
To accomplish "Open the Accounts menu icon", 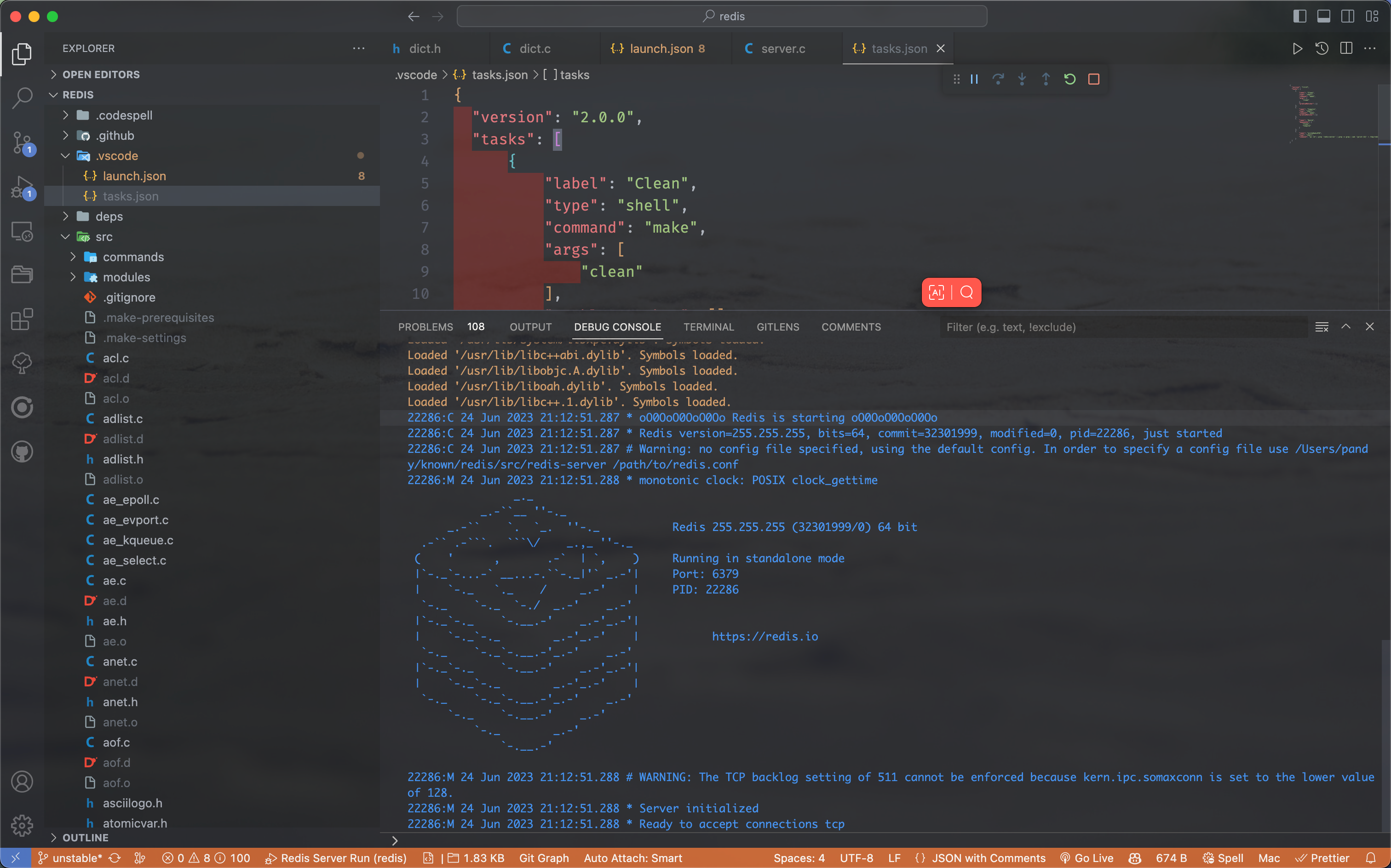I will coord(22,781).
